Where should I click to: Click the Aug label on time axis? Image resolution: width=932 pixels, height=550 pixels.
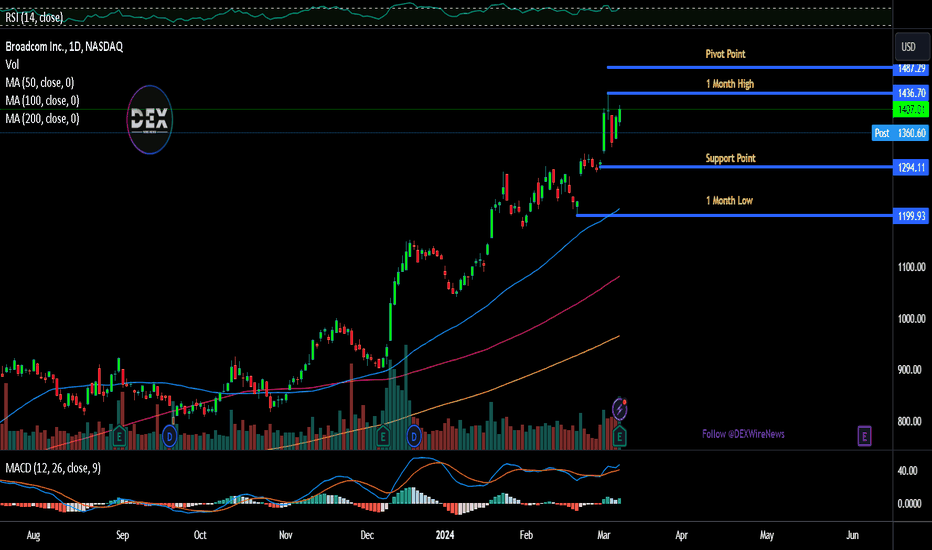click(33, 535)
